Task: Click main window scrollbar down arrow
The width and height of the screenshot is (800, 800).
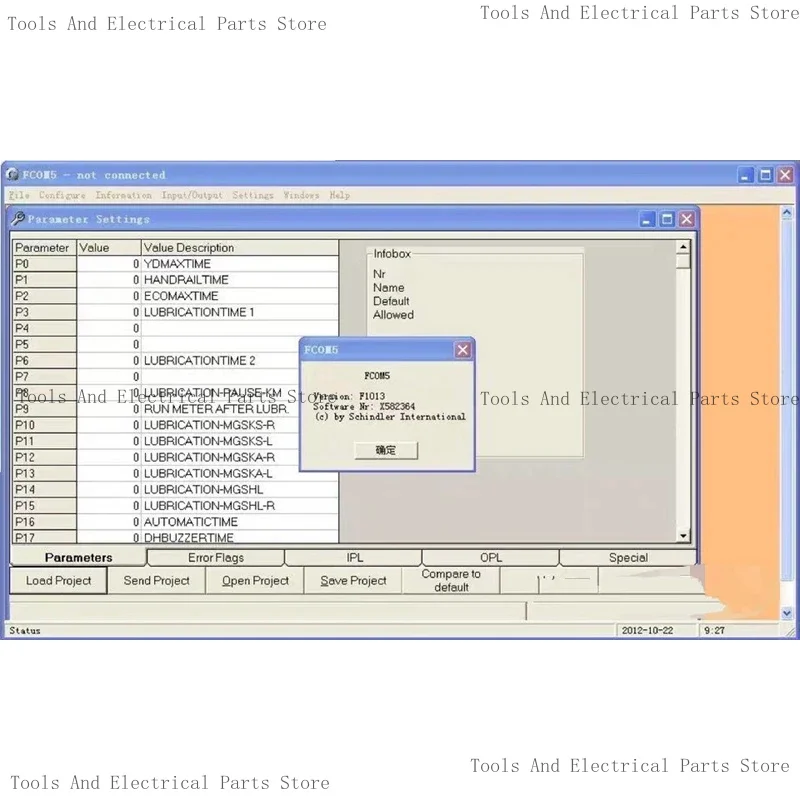Action: coord(787,613)
